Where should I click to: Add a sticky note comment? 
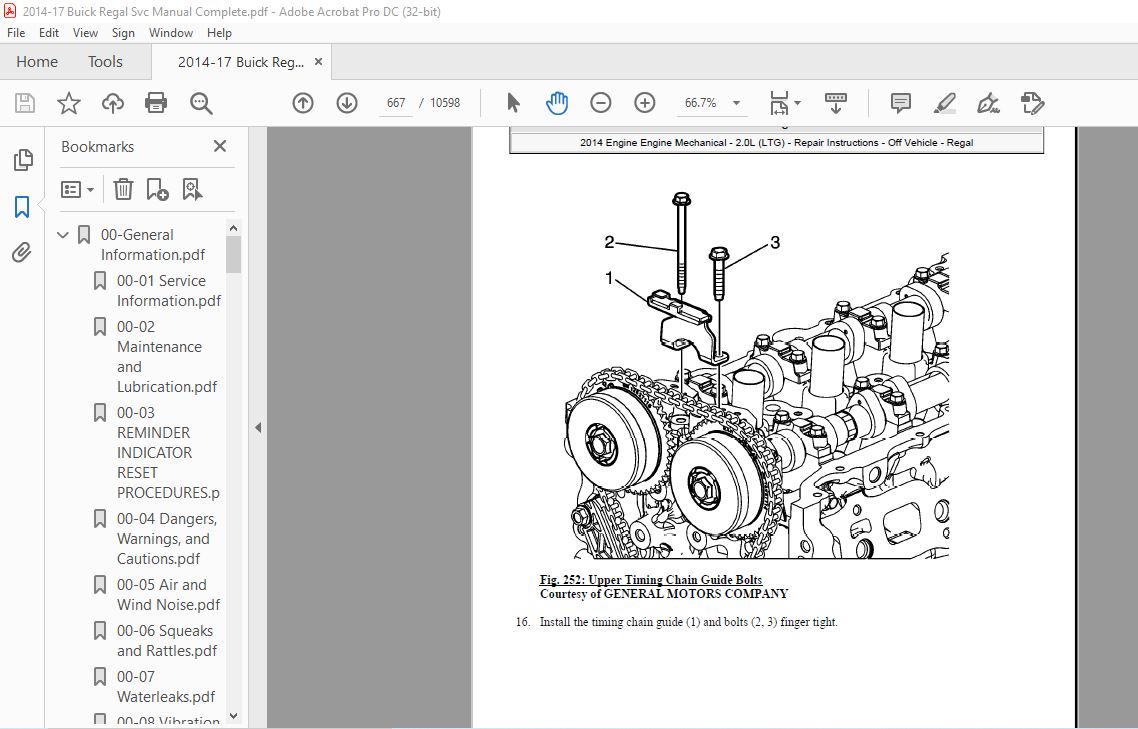[901, 103]
